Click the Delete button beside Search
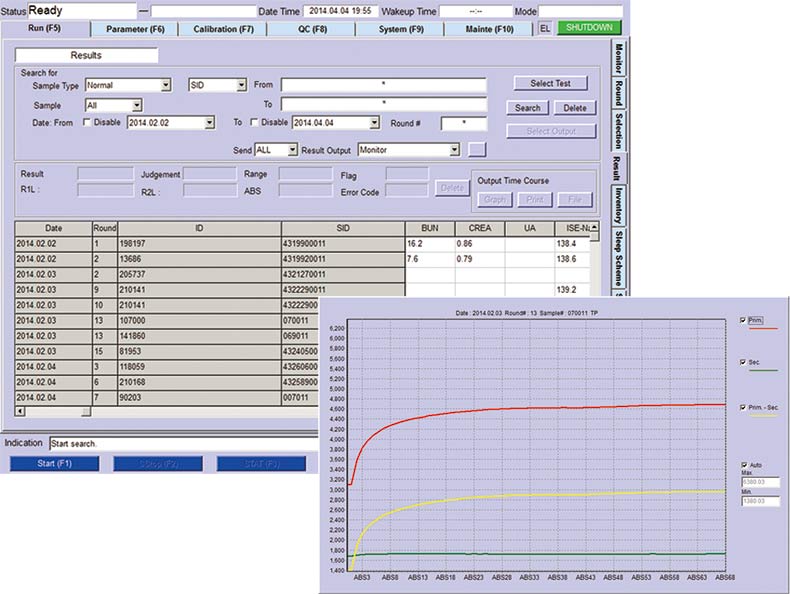The width and height of the screenshot is (790, 594). (574, 108)
